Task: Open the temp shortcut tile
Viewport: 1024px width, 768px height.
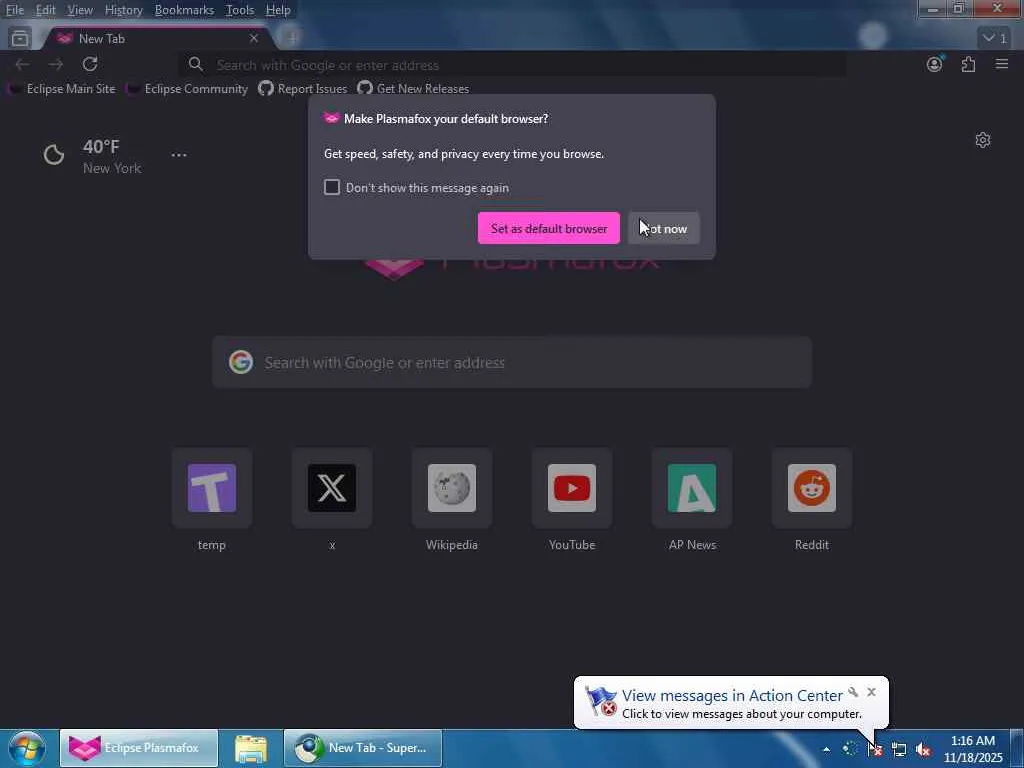Action: (212, 488)
